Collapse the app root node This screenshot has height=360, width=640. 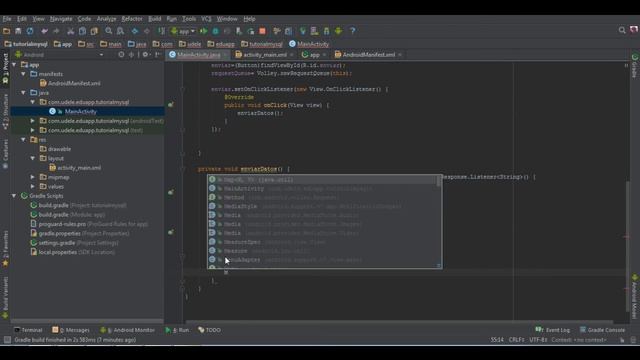14,64
